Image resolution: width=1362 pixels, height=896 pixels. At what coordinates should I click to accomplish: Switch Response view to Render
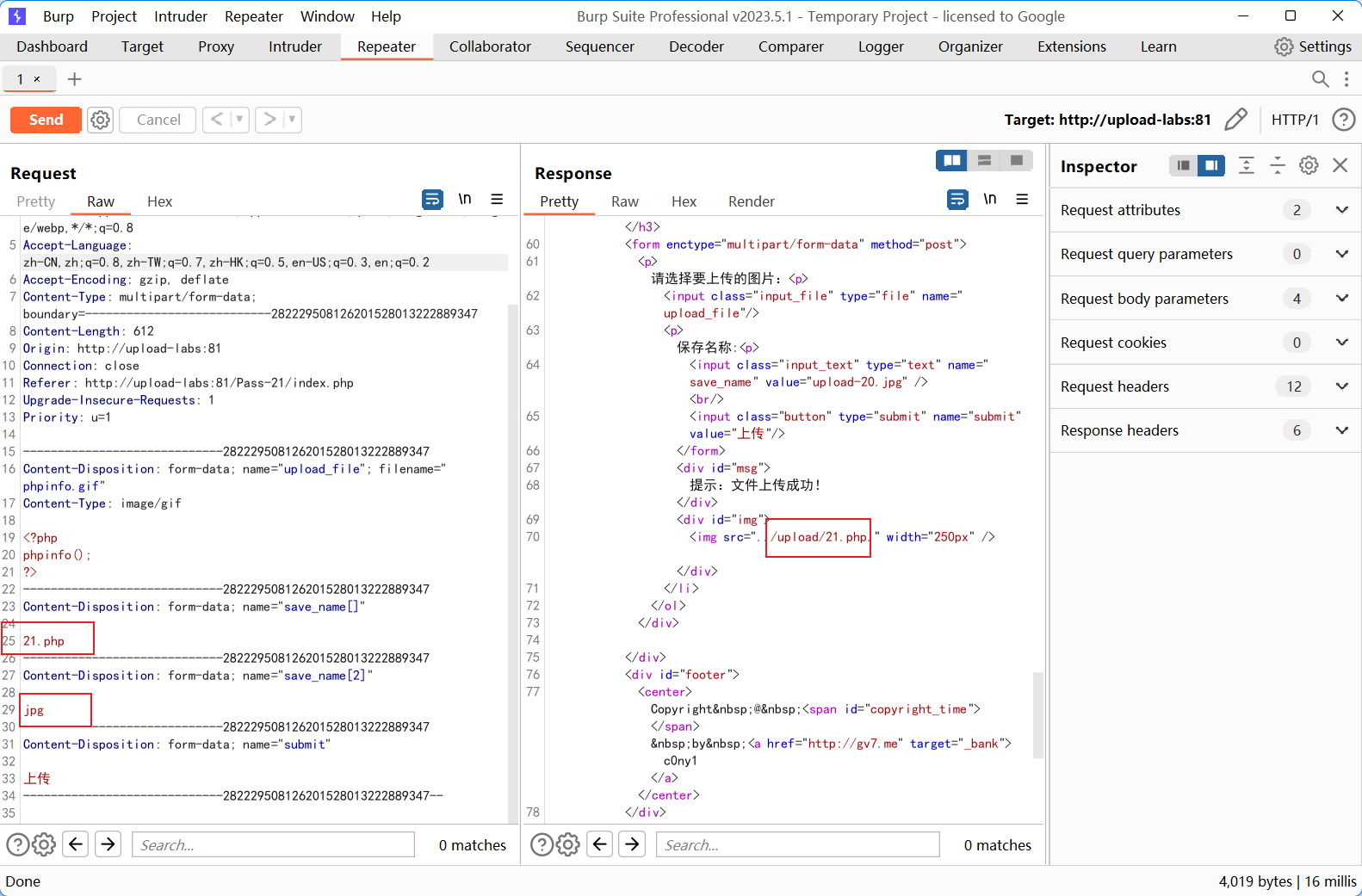(x=752, y=201)
